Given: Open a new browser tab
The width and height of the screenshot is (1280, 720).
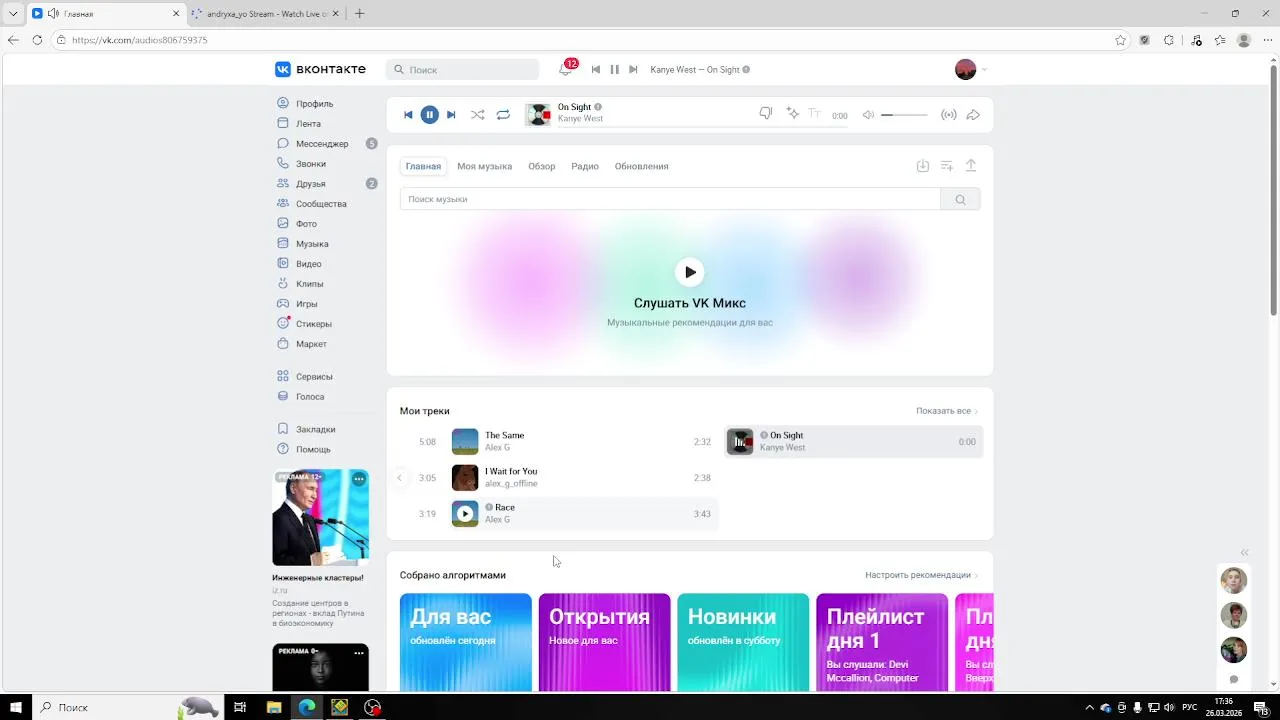Looking at the screenshot, I should 360,14.
